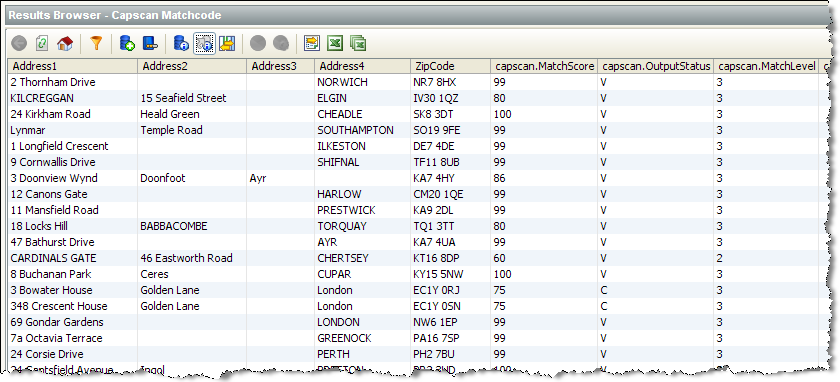Screen dimensions: 840x382
Task: Click the first grey circle toolbar icon
Action: tap(258, 43)
